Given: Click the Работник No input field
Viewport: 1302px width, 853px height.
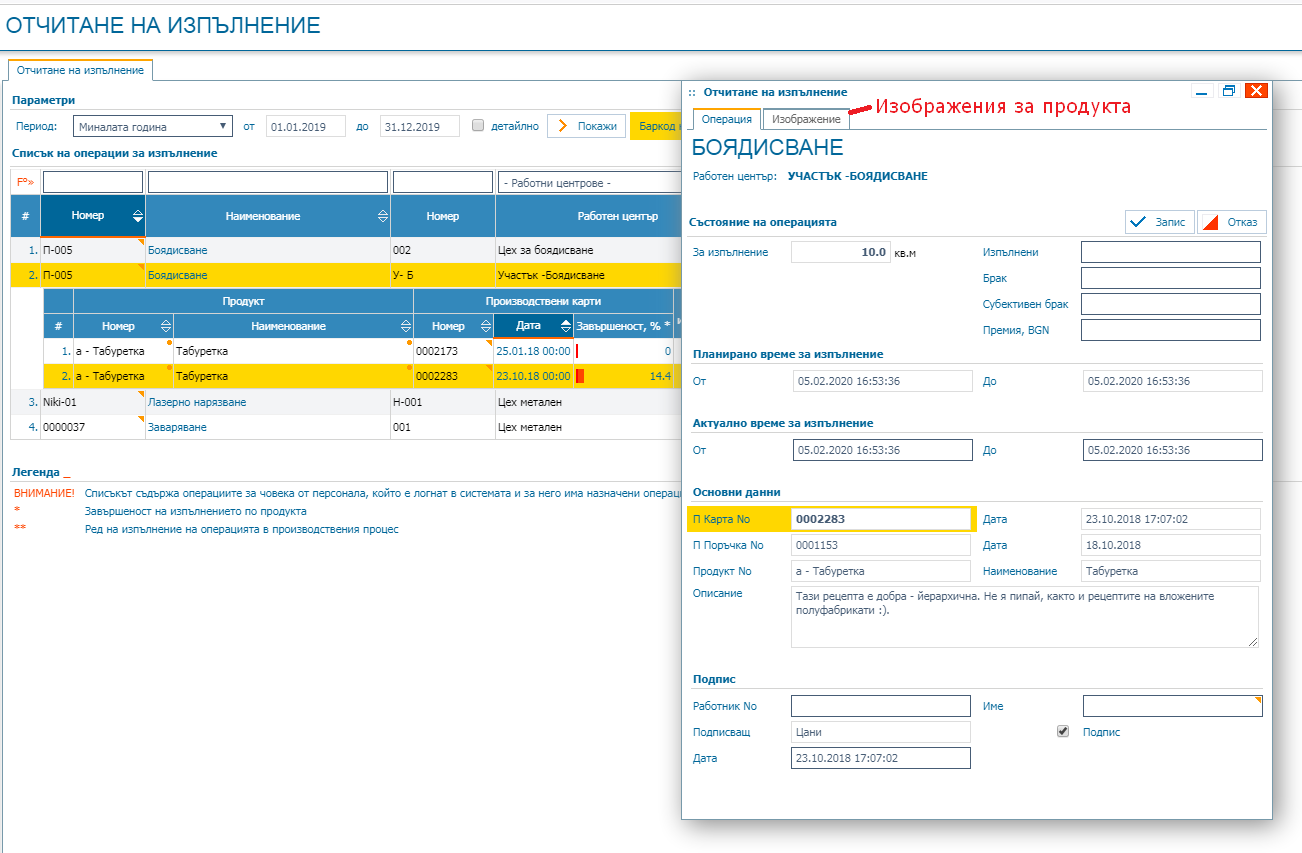Looking at the screenshot, I should pyautogui.click(x=881, y=706).
